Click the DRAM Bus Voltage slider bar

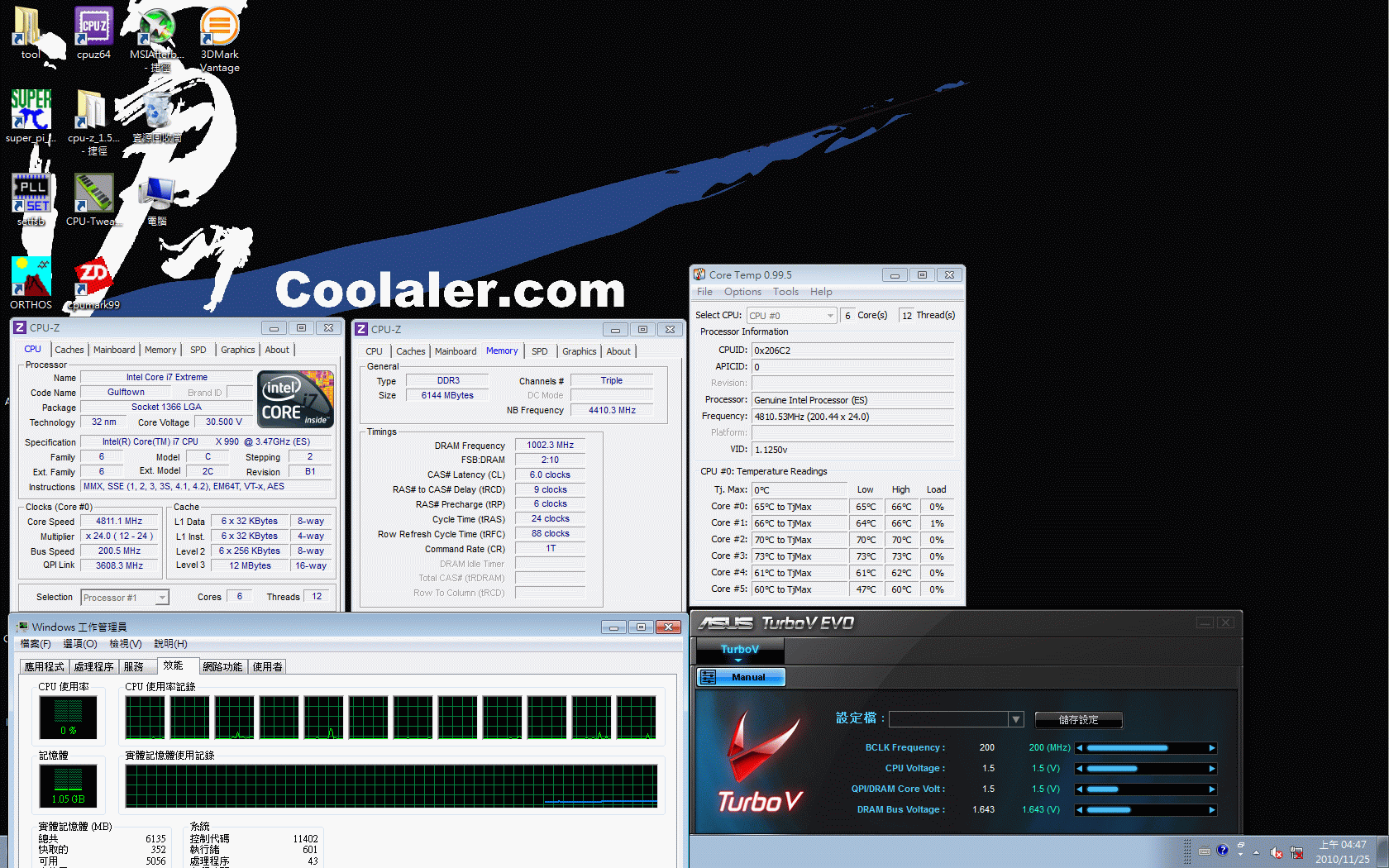click(1146, 810)
